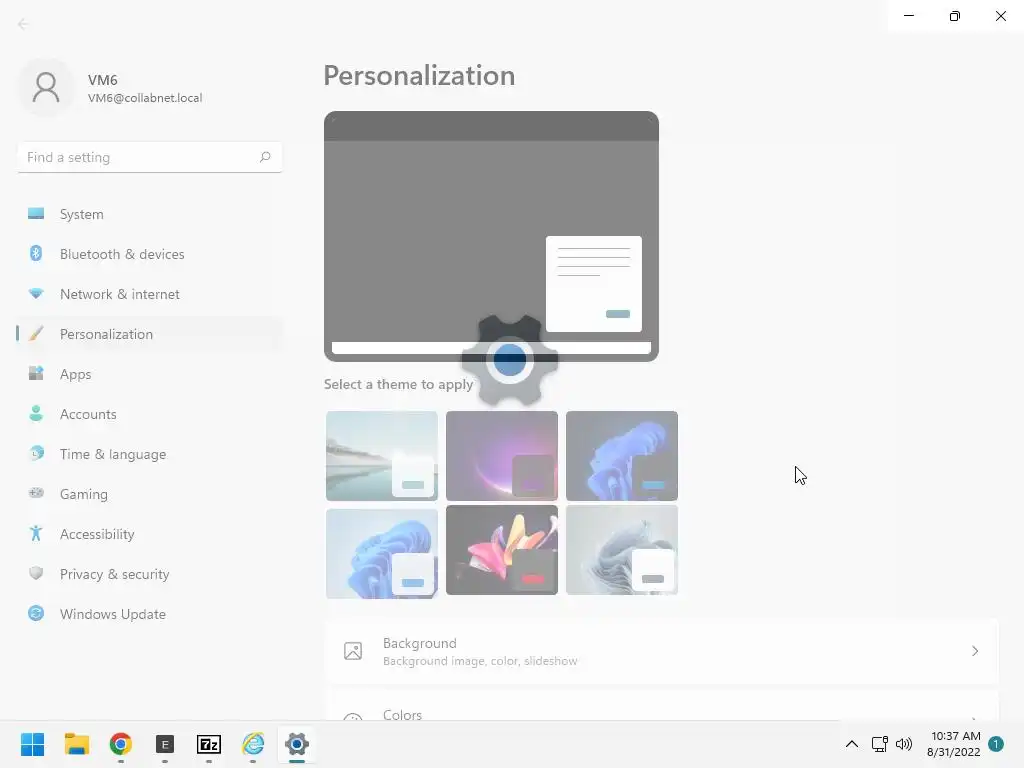The height and width of the screenshot is (768, 1024).
Task: Click the Network wifi icon
Action: click(x=36, y=294)
